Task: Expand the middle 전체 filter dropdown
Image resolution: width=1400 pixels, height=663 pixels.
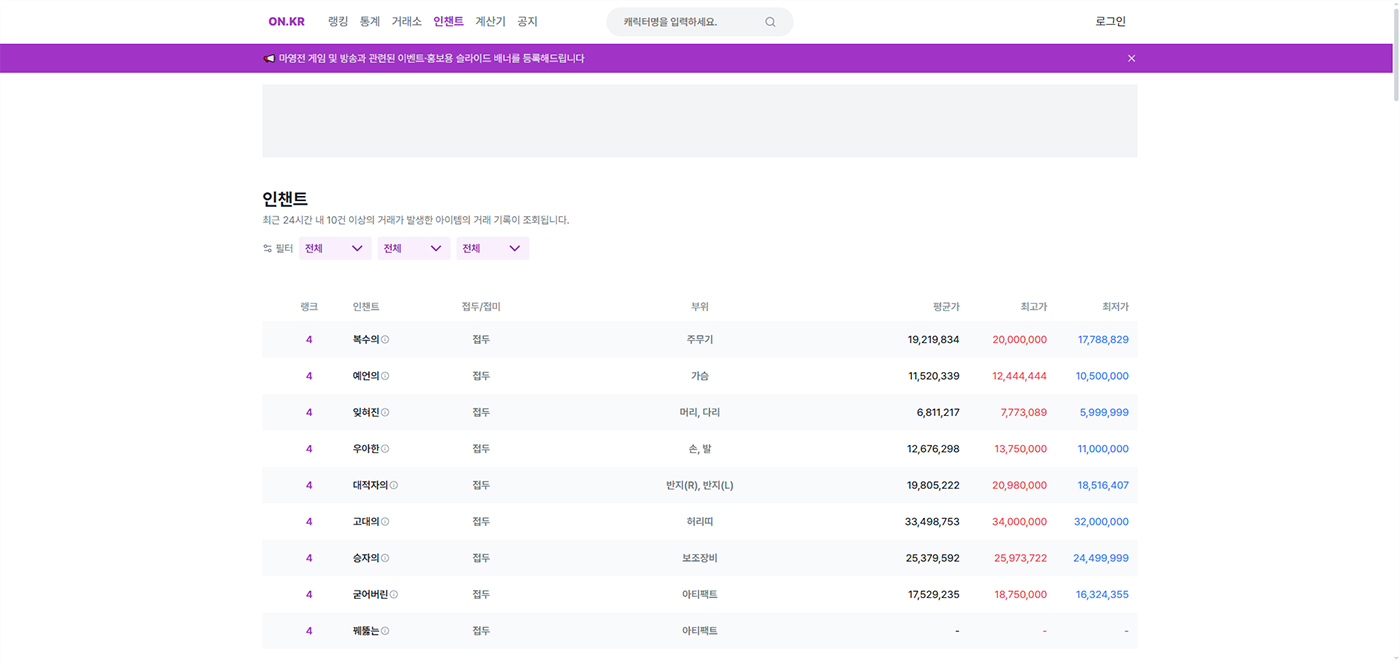Action: point(414,248)
